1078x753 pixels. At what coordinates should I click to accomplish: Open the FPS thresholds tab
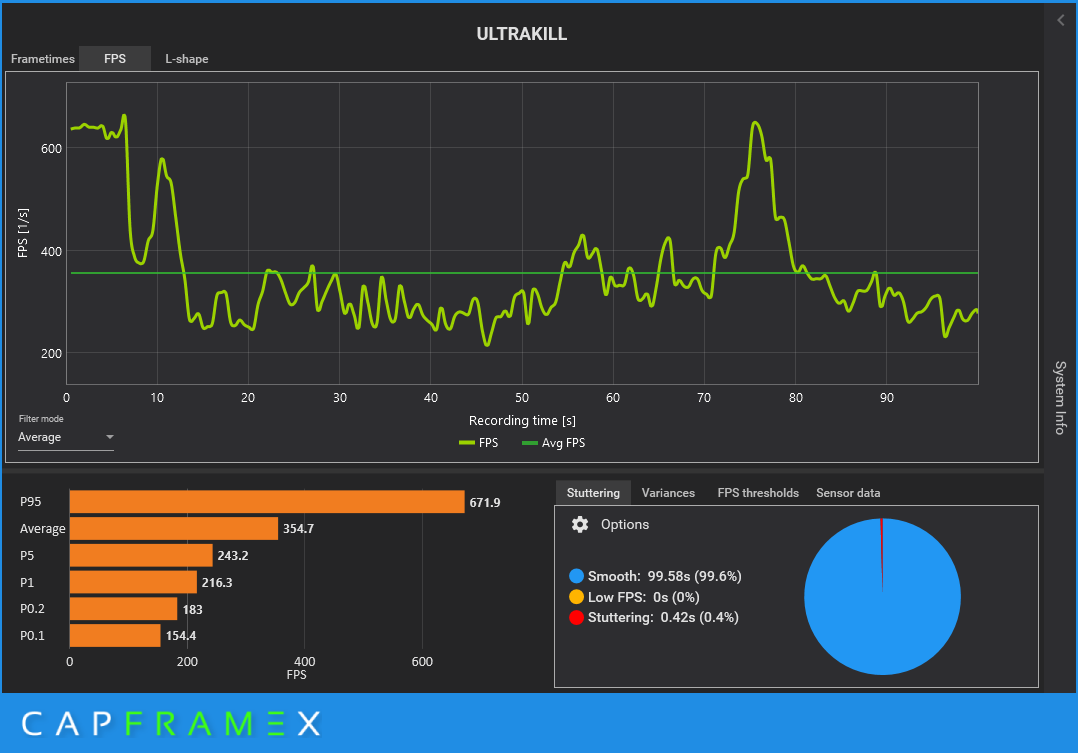tap(758, 493)
